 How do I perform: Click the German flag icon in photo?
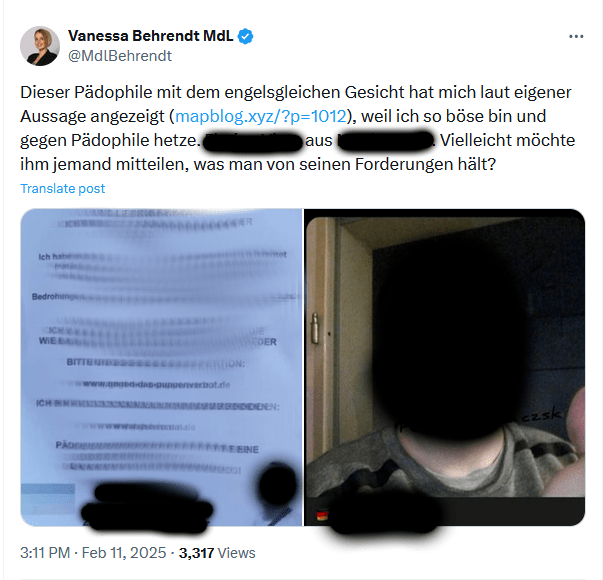(x=322, y=515)
